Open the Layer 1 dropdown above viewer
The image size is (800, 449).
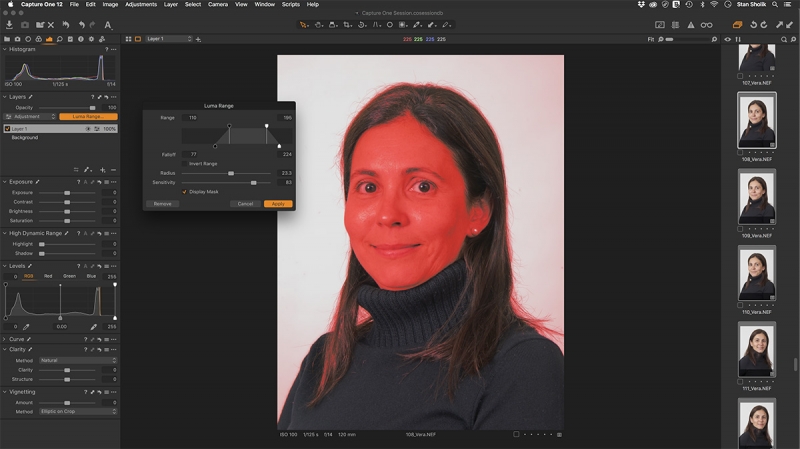[169, 39]
